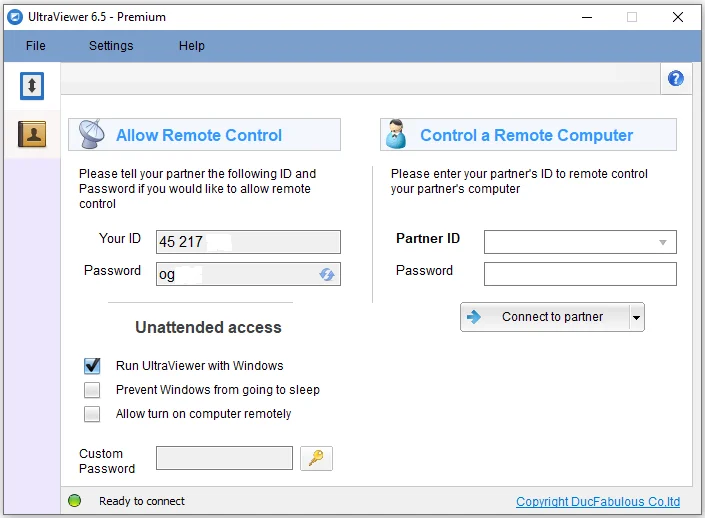Open the contacts address book icon
The width and height of the screenshot is (705, 518).
pyautogui.click(x=32, y=134)
